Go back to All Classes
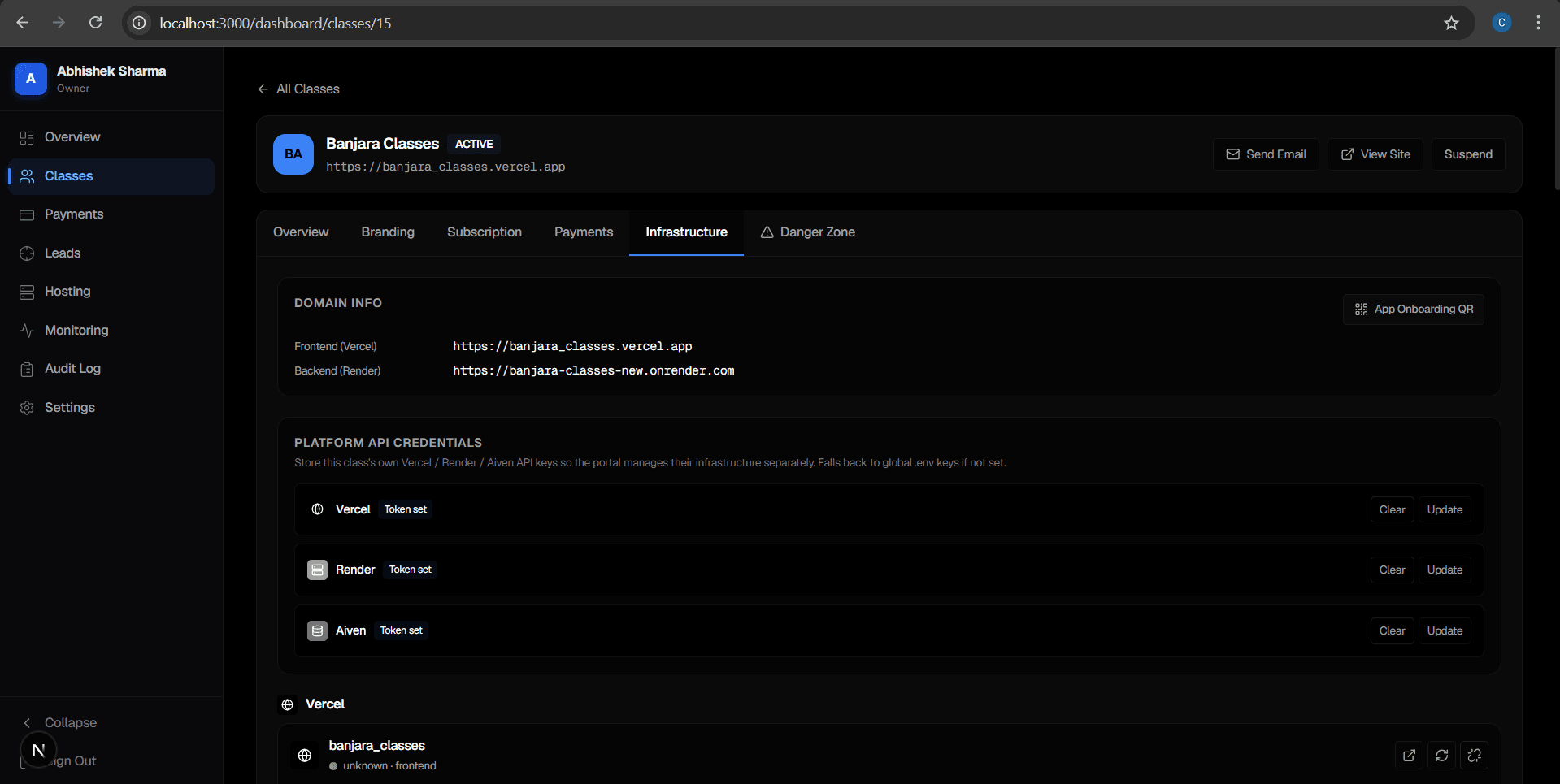The width and height of the screenshot is (1560, 784). pos(298,89)
